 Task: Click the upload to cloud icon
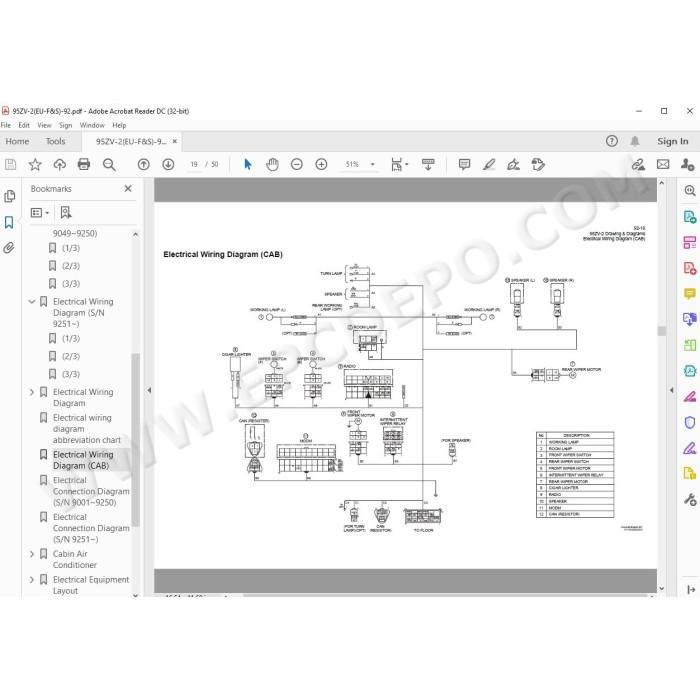pos(59,165)
